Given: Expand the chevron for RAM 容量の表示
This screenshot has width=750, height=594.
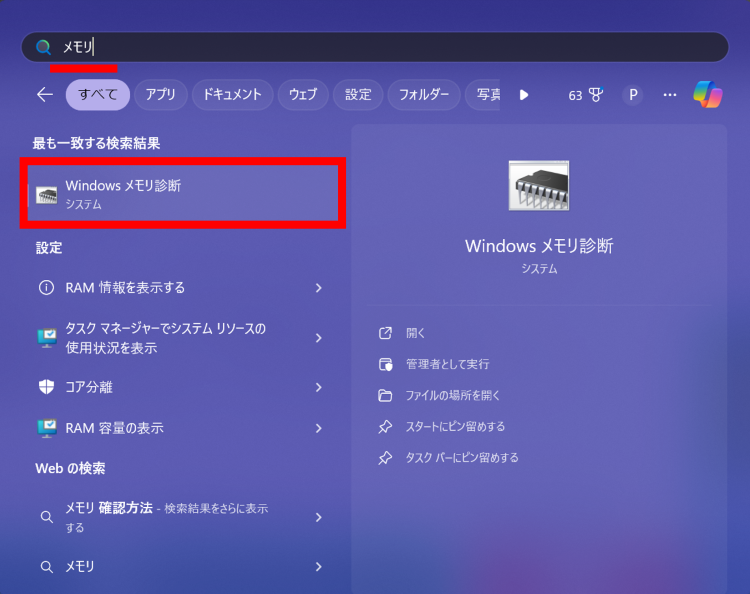Looking at the screenshot, I should 319,428.
